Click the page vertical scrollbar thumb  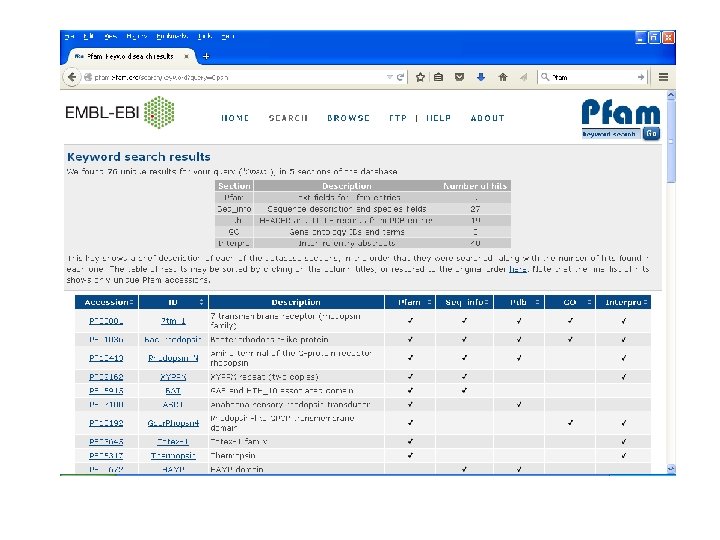point(671,140)
